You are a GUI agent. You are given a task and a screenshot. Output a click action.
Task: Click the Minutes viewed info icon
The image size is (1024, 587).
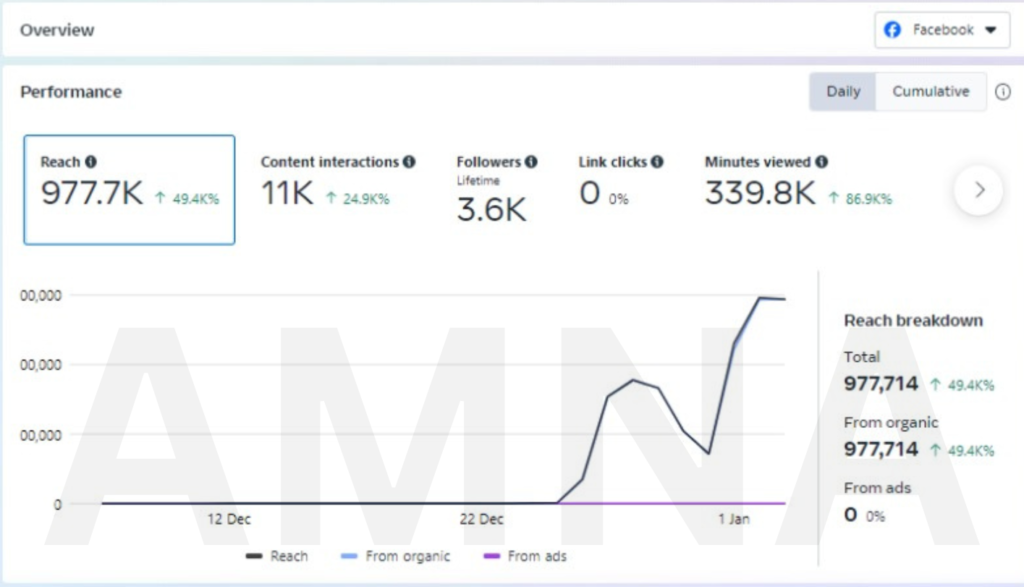click(821, 162)
